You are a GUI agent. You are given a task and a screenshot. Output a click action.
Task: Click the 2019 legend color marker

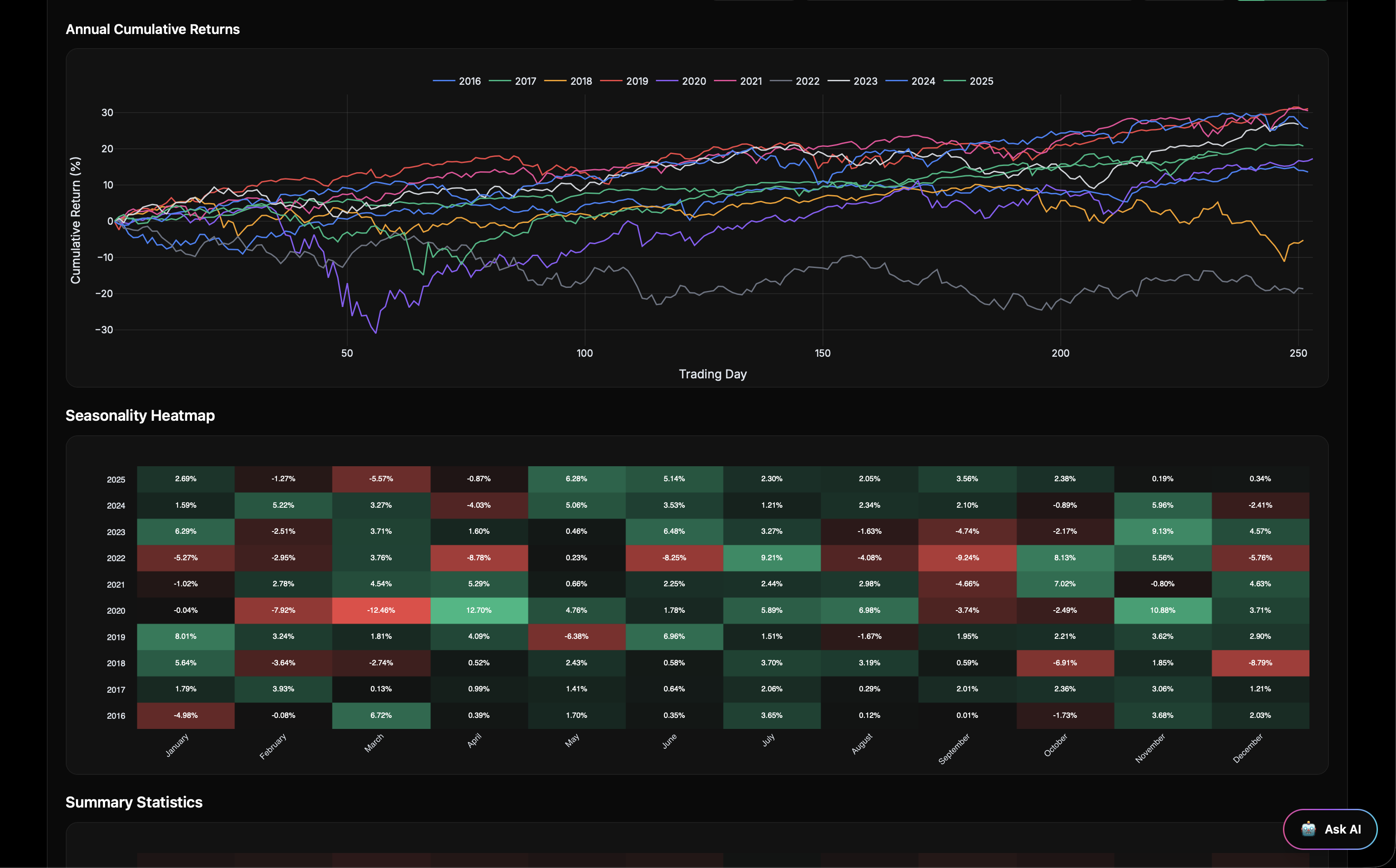[612, 81]
